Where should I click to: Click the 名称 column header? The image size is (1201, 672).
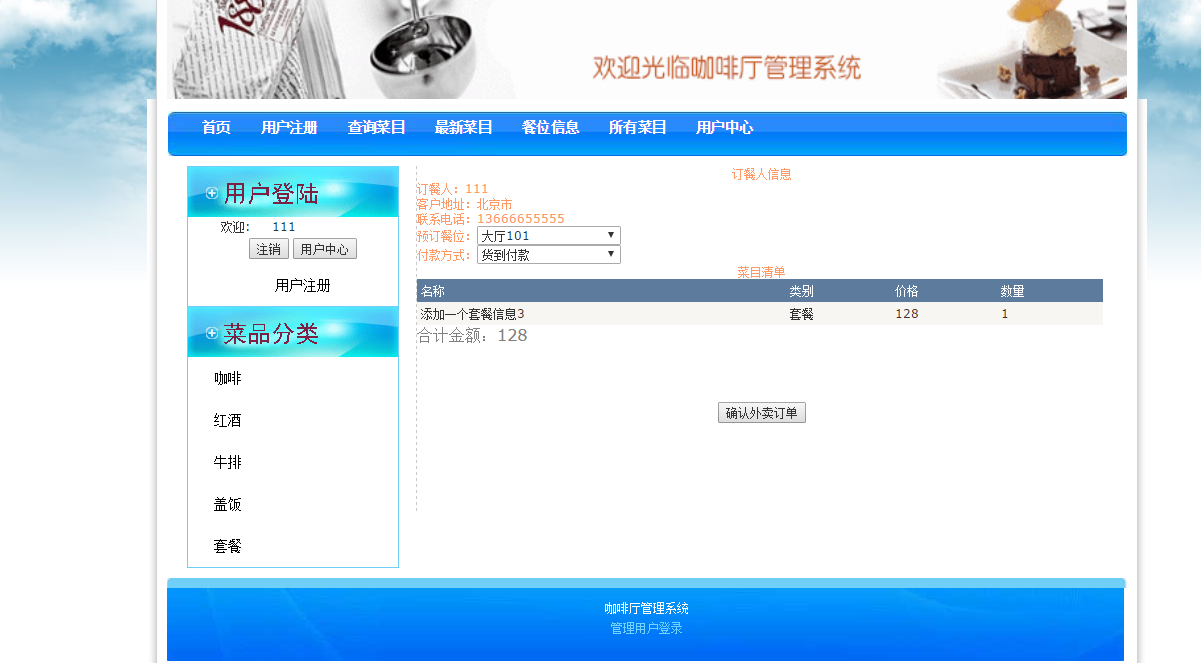(x=433, y=291)
